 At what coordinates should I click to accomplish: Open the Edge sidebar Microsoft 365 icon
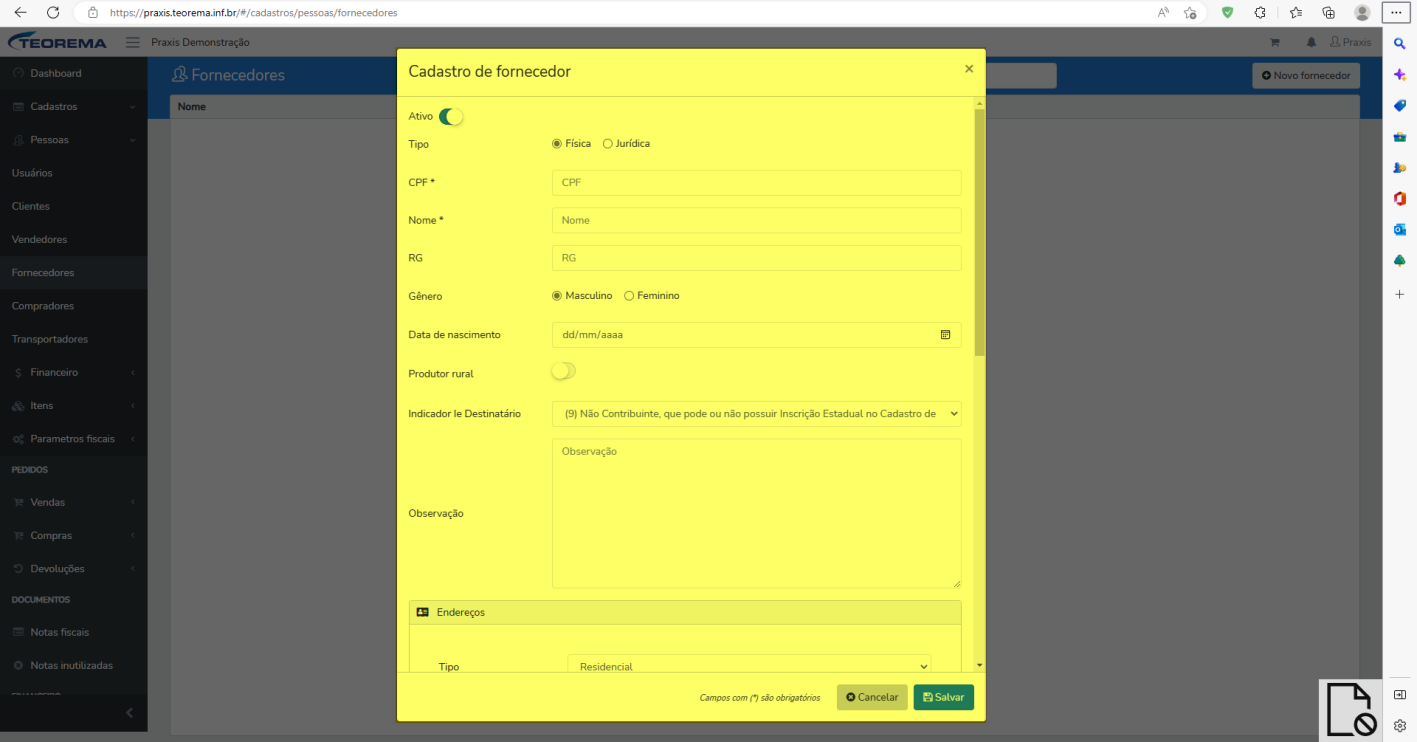point(1400,198)
